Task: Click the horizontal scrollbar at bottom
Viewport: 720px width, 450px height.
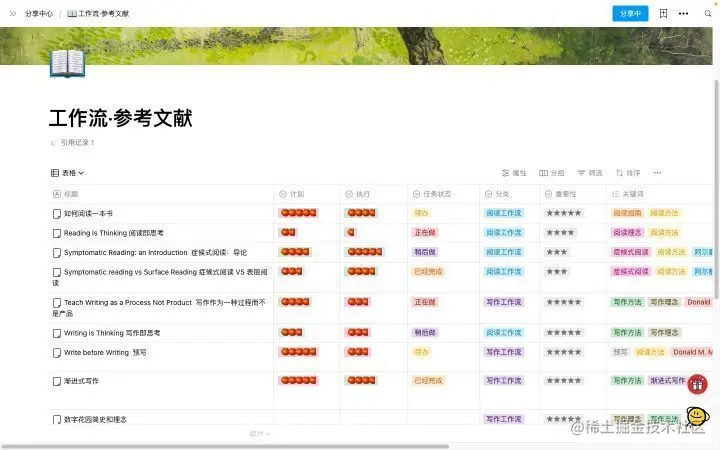Action: click(x=225, y=446)
